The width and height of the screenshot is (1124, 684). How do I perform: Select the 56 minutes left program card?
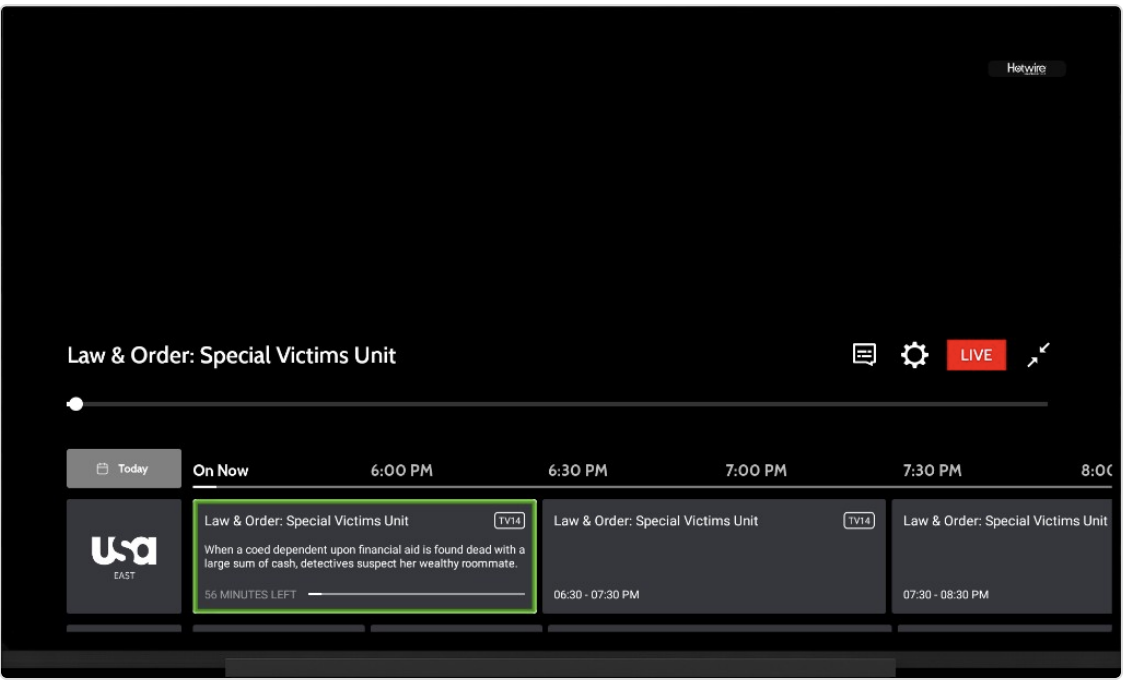[x=365, y=556]
